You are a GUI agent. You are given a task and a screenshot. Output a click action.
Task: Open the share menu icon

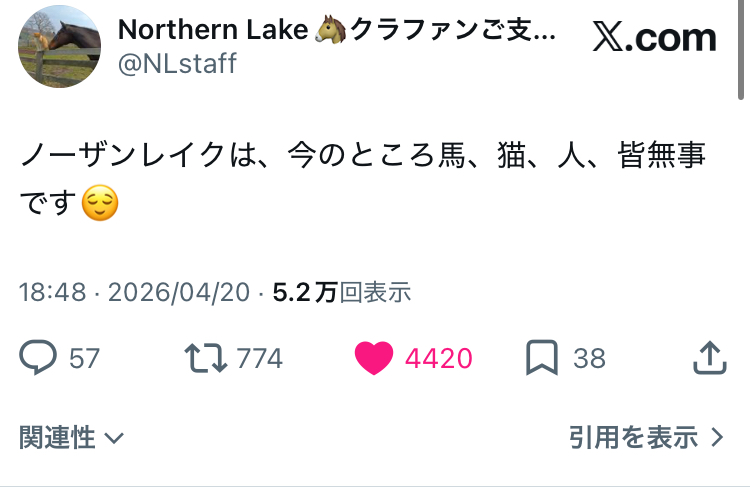point(708,357)
